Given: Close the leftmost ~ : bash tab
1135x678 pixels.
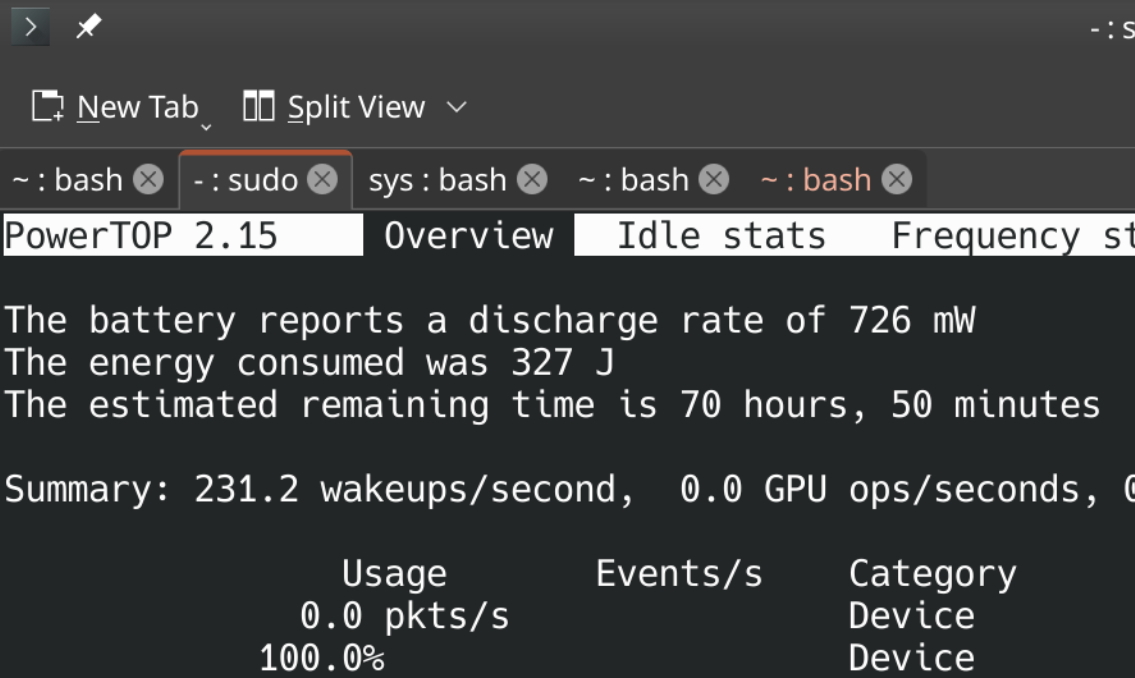Looking at the screenshot, I should pyautogui.click(x=148, y=180).
